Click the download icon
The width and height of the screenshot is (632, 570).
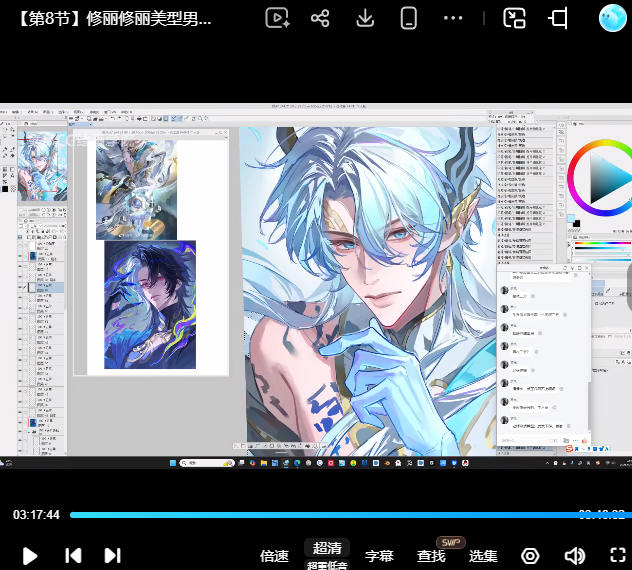coord(365,18)
